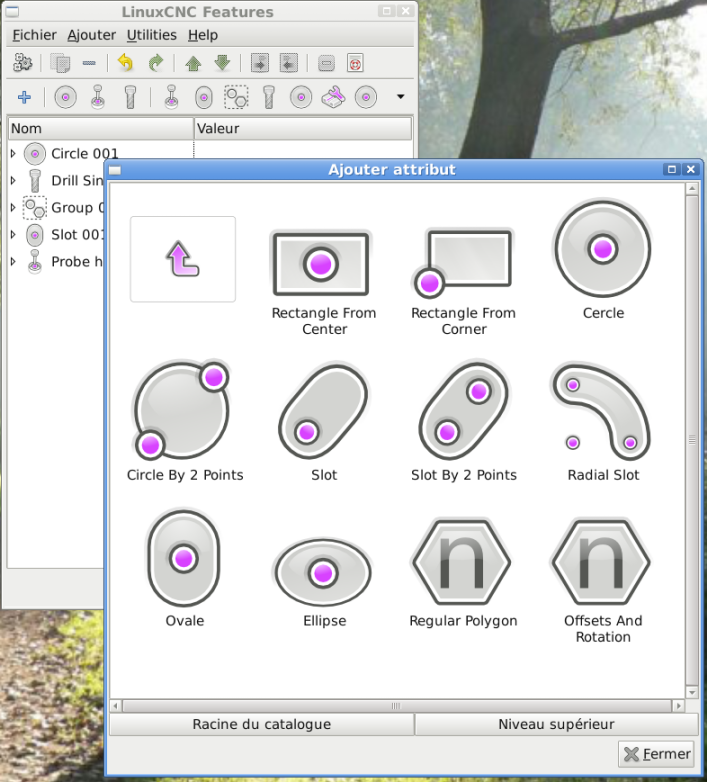Click the Racine du catalogue button

[262, 724]
